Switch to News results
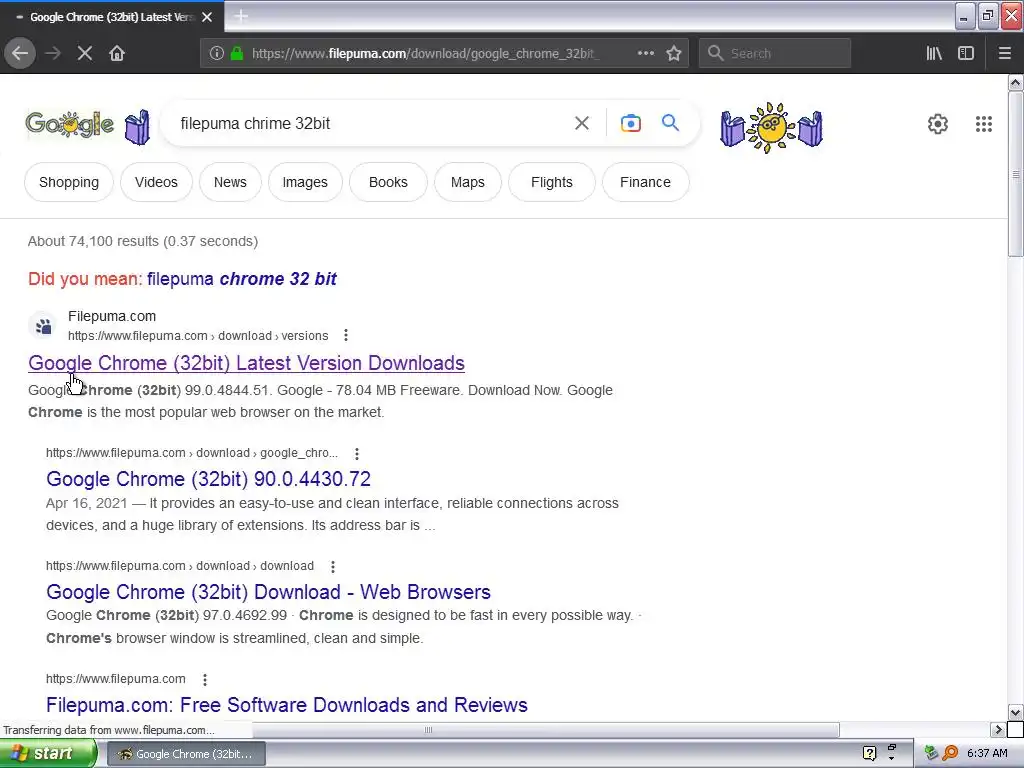 click(x=230, y=182)
